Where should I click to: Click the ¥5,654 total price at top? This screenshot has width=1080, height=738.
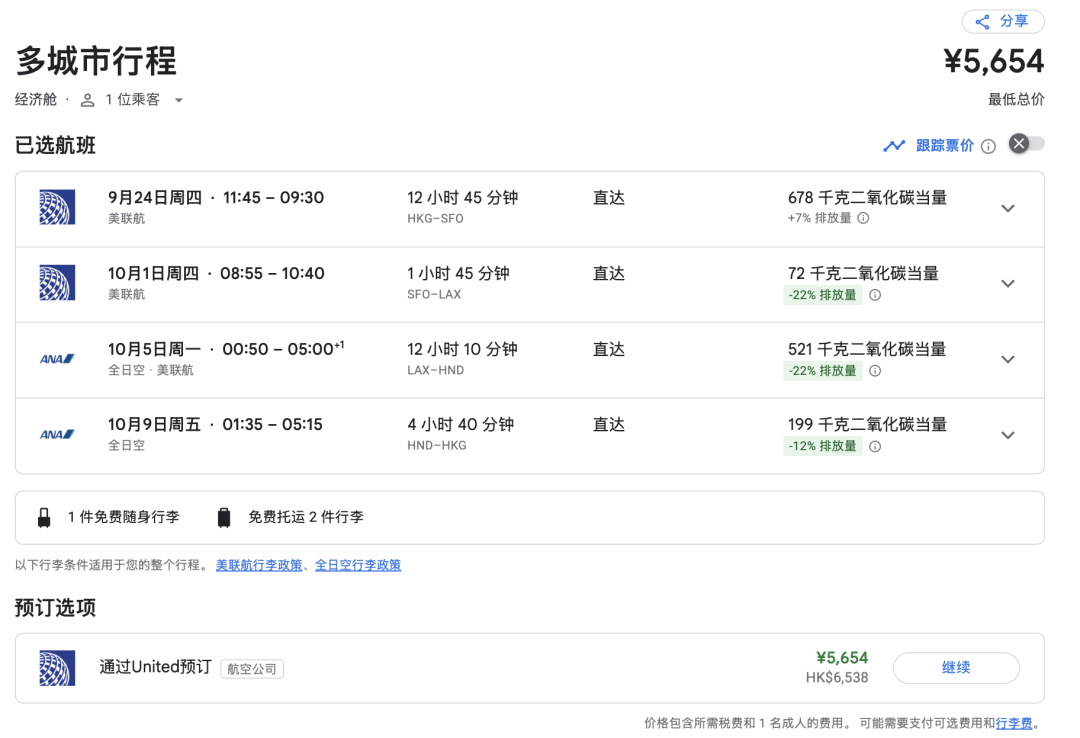(994, 61)
